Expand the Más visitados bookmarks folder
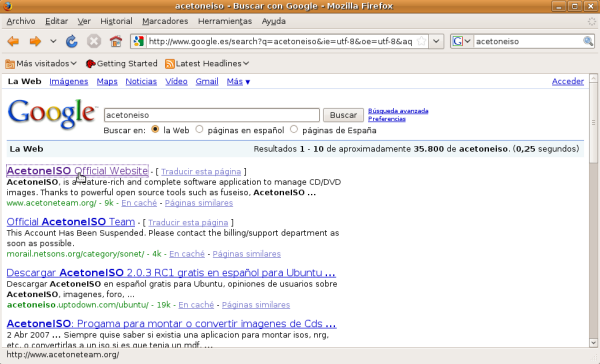This screenshot has height=364, width=600. click(41, 64)
